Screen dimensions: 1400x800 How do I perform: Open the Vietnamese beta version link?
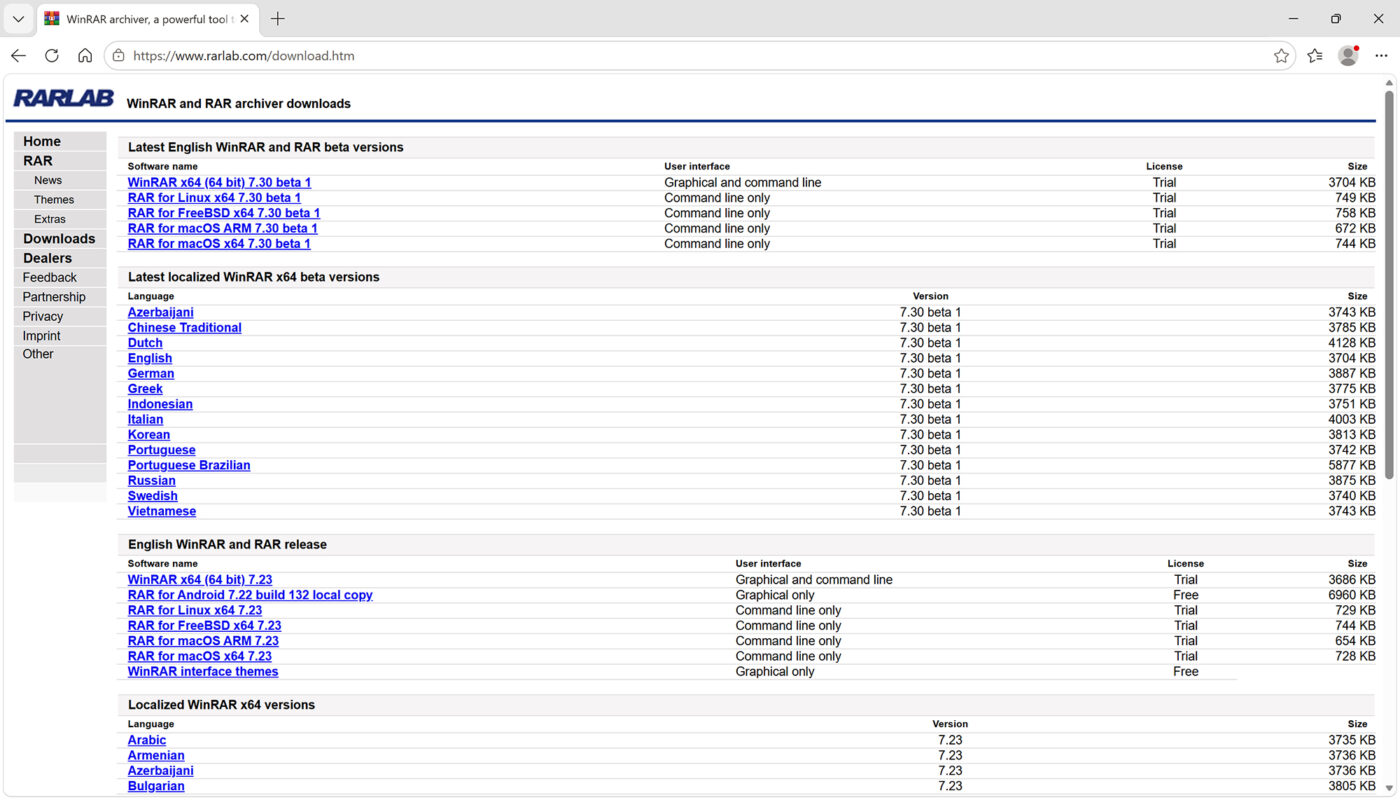pyautogui.click(x=162, y=511)
